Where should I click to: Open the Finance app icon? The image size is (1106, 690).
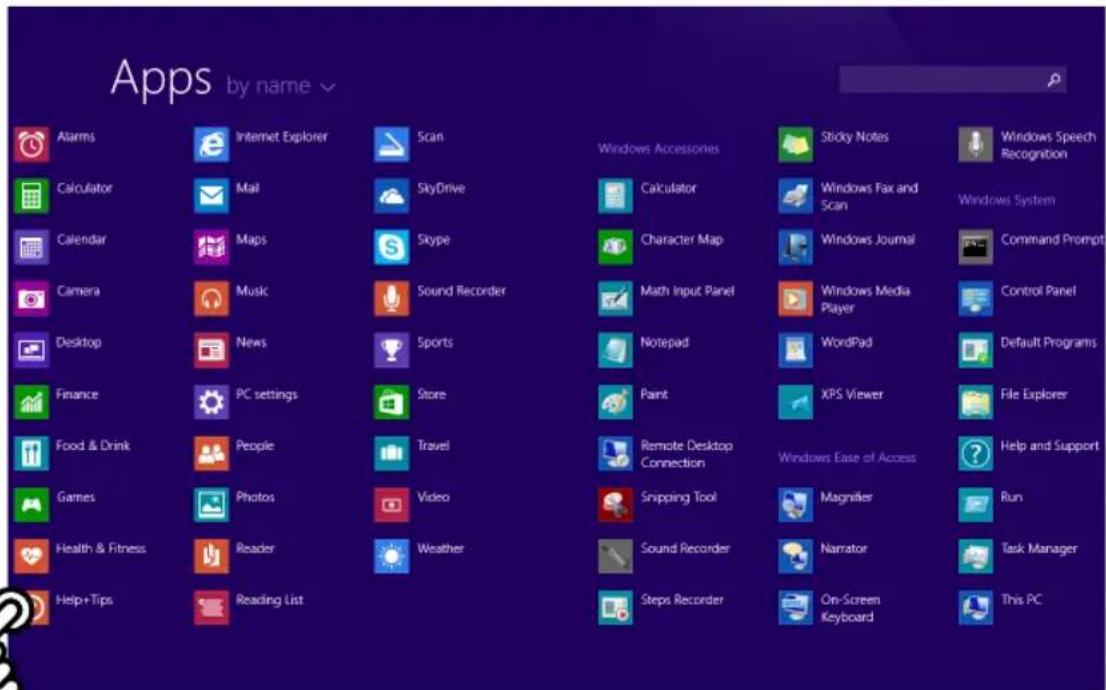[31, 402]
